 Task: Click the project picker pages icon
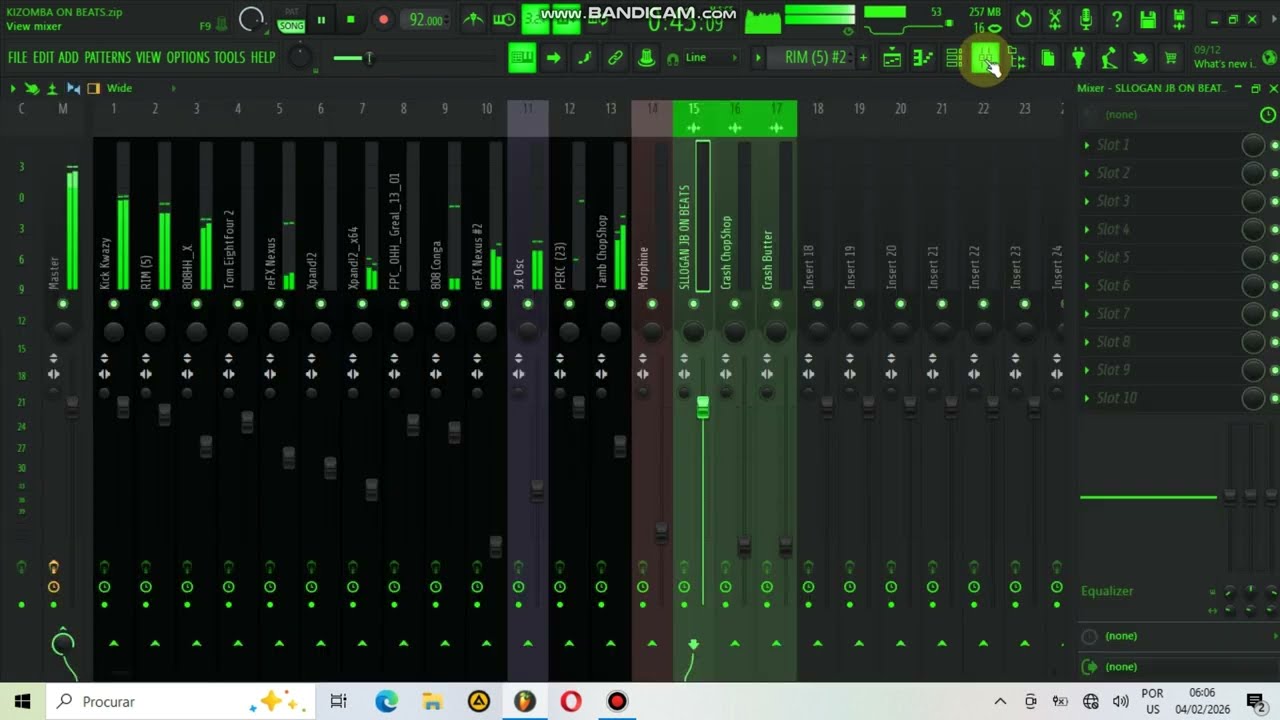[x=1047, y=59]
